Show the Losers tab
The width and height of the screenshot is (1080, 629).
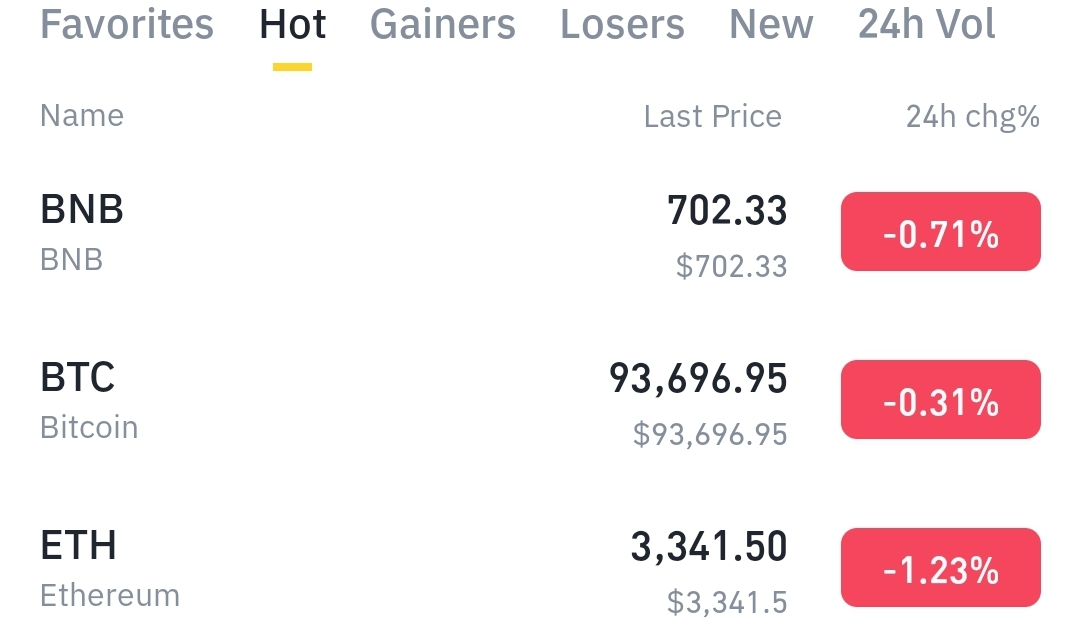[622, 25]
